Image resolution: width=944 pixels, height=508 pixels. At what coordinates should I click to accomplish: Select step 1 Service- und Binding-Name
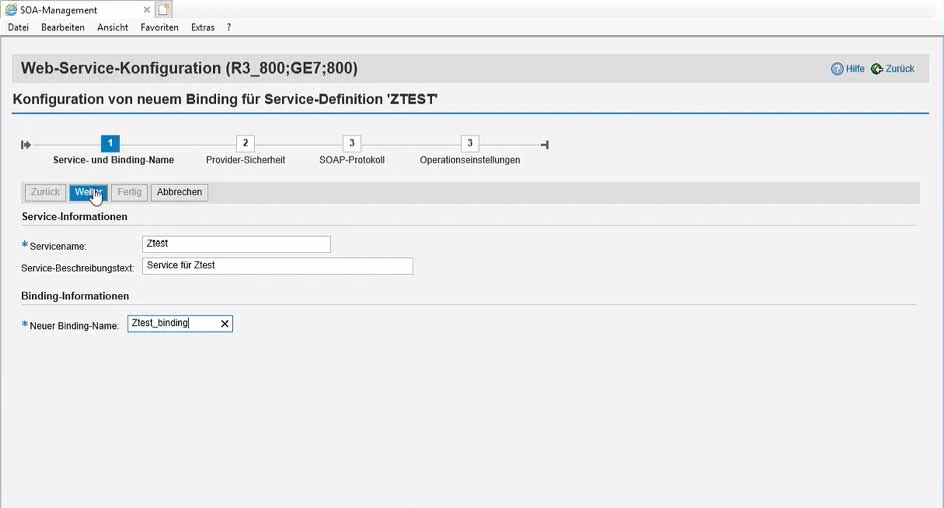pyautogui.click(x=110, y=144)
